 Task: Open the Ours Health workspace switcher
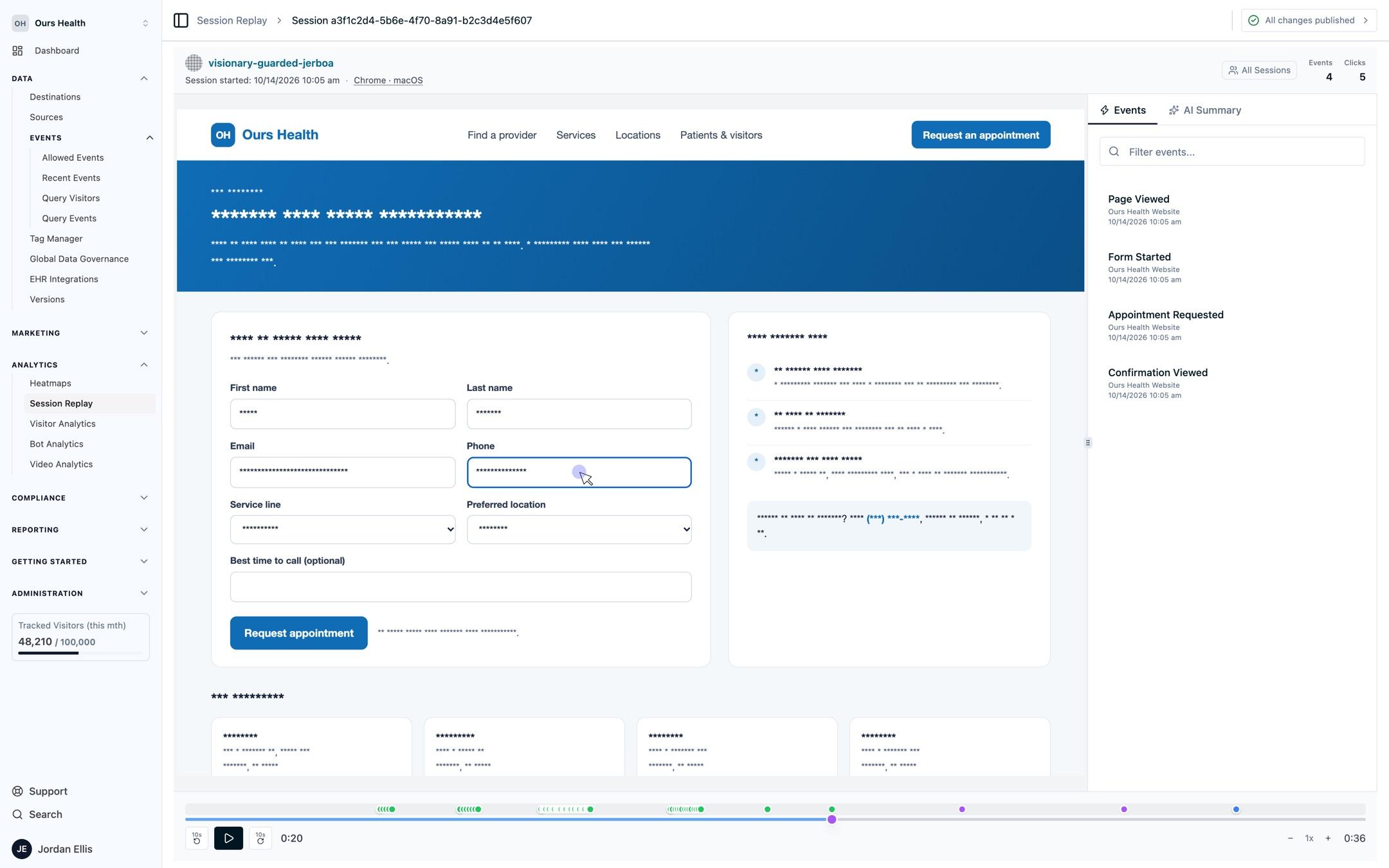(x=81, y=23)
